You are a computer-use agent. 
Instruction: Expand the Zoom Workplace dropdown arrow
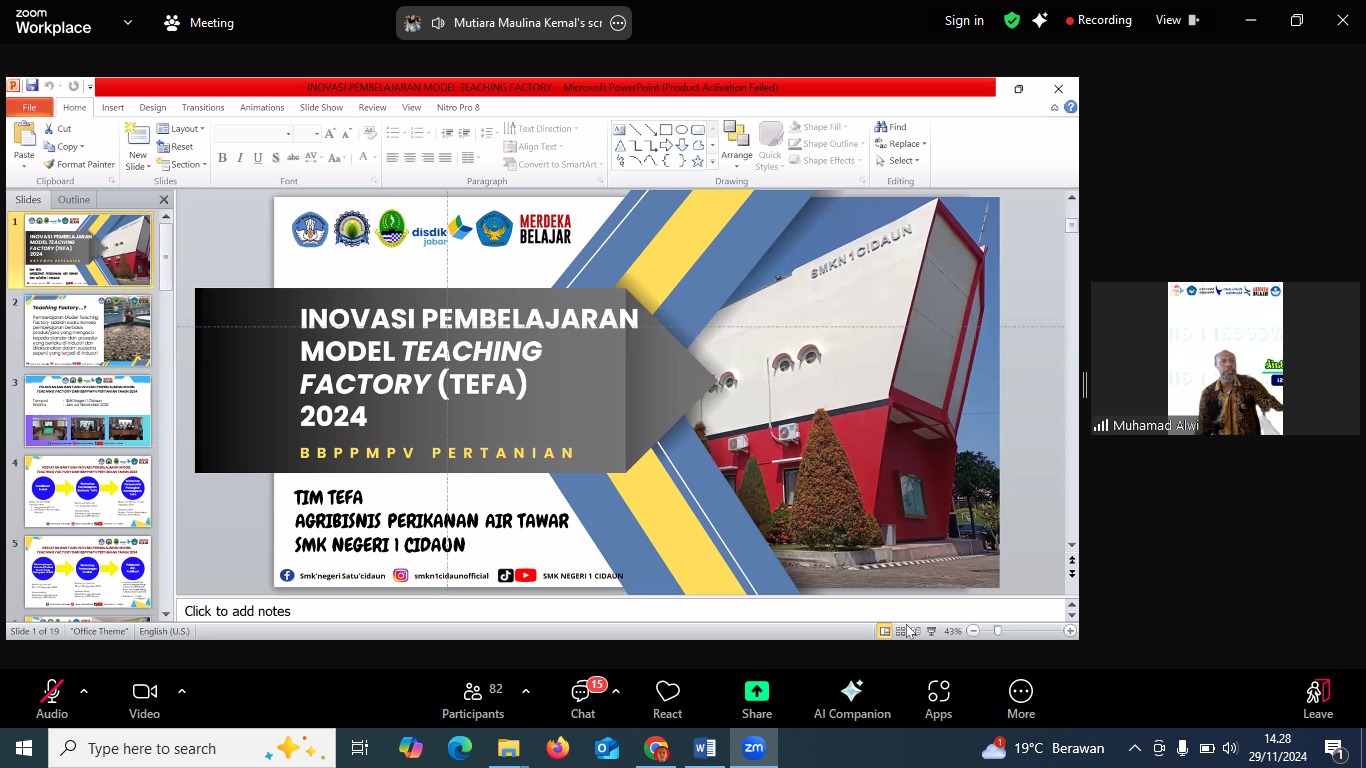[127, 23]
